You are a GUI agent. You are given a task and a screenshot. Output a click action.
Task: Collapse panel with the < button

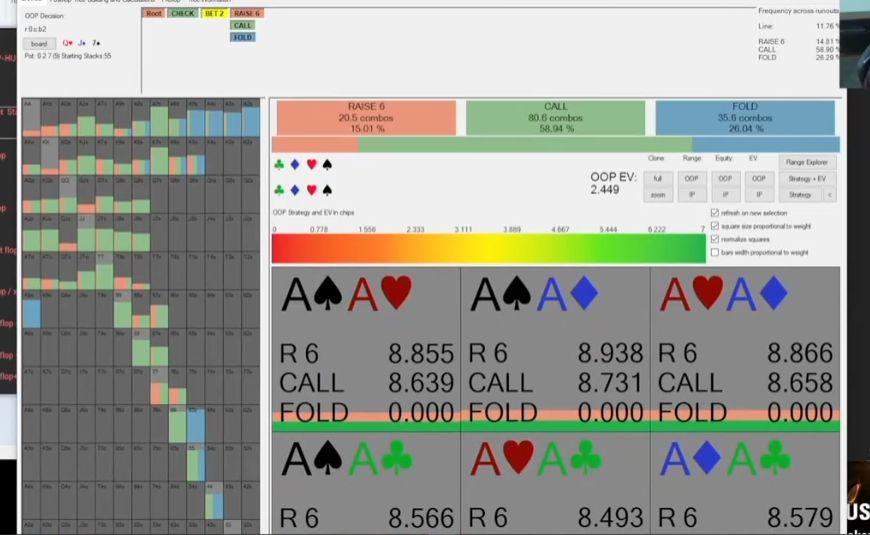point(829,195)
